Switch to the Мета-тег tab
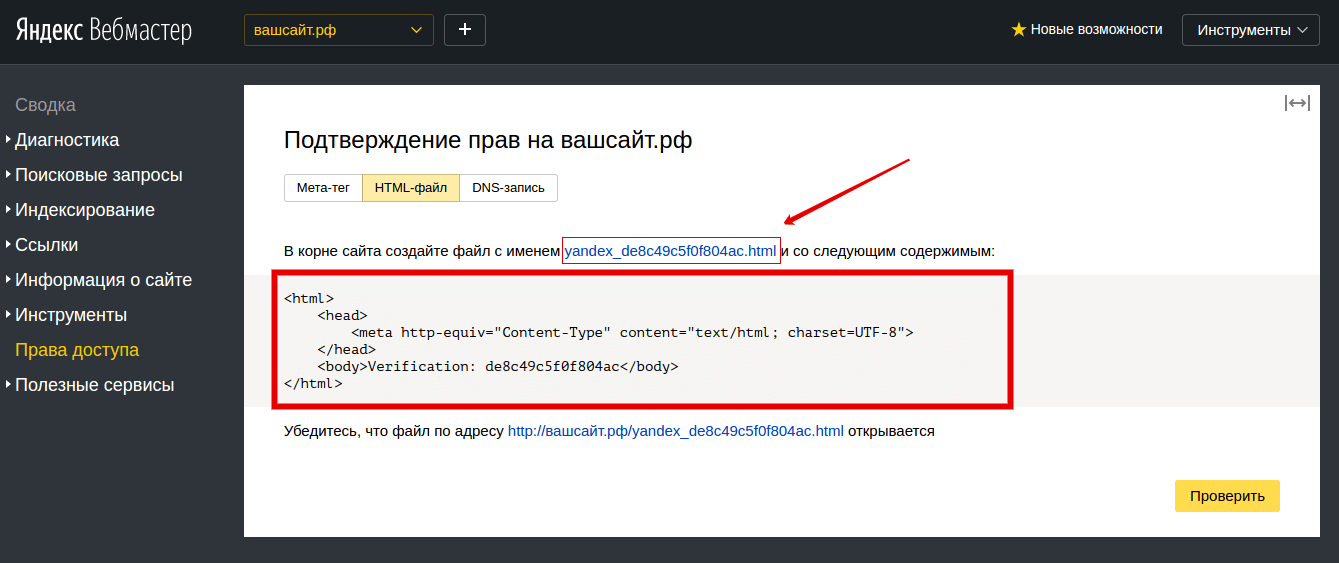Image resolution: width=1339 pixels, height=563 pixels. [x=323, y=188]
